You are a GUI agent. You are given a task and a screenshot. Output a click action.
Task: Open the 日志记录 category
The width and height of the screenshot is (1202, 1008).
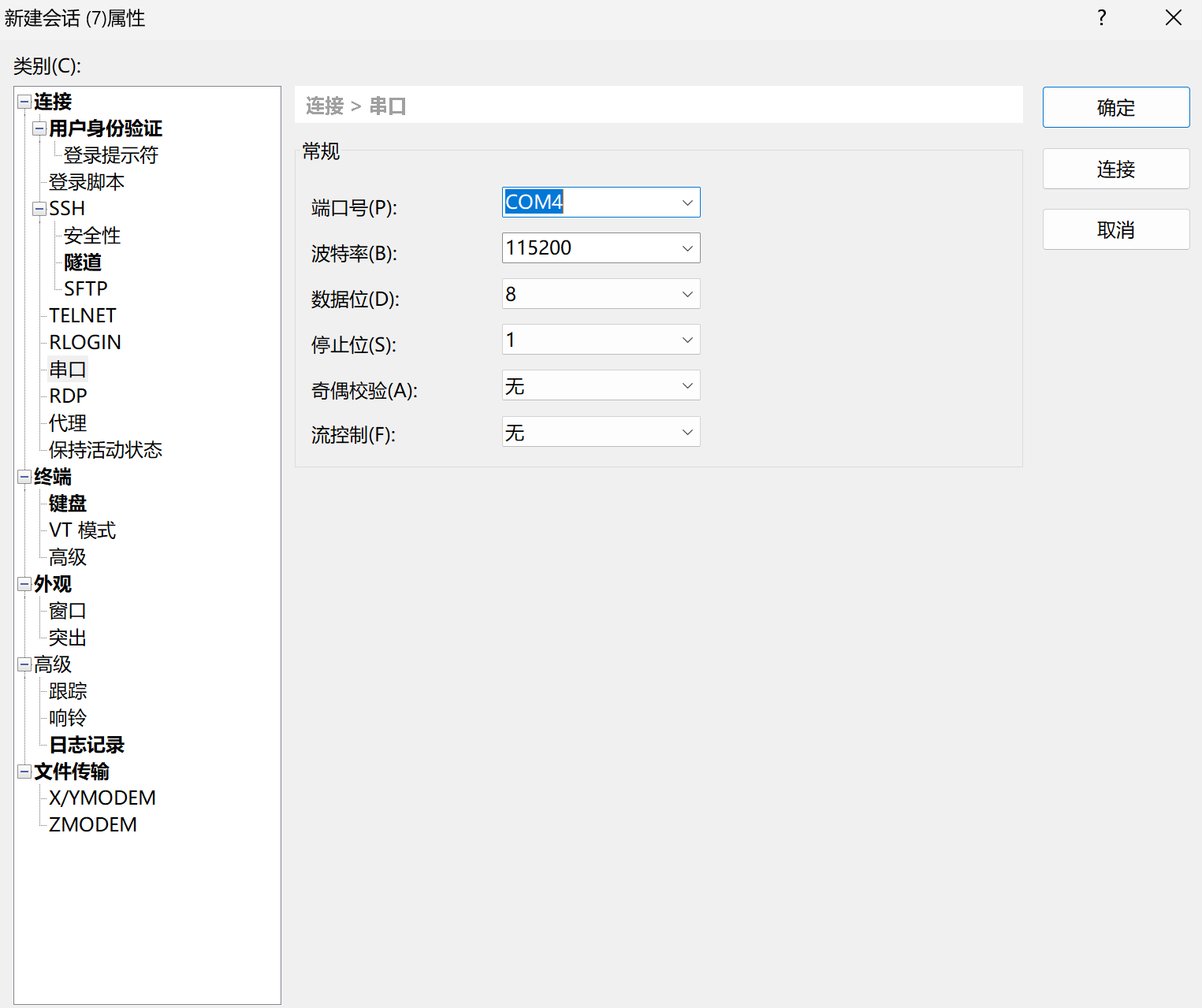pyautogui.click(x=87, y=745)
